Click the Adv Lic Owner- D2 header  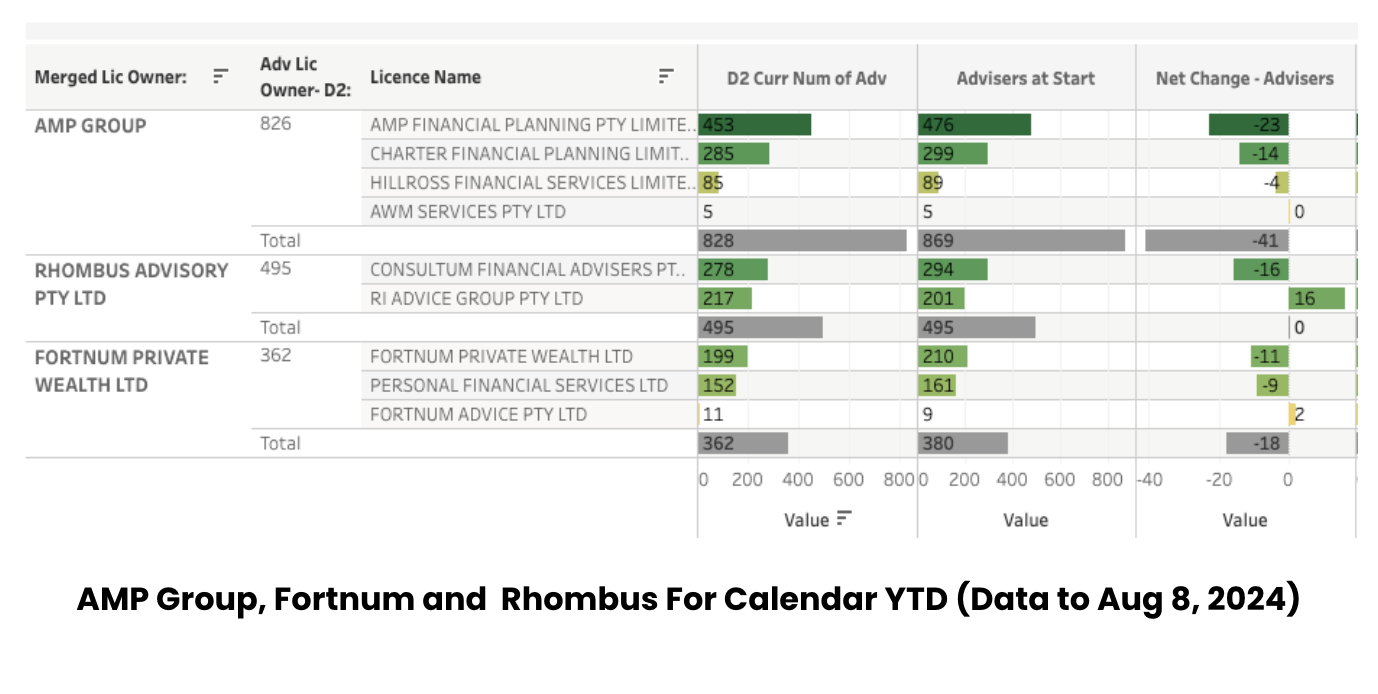point(290,77)
